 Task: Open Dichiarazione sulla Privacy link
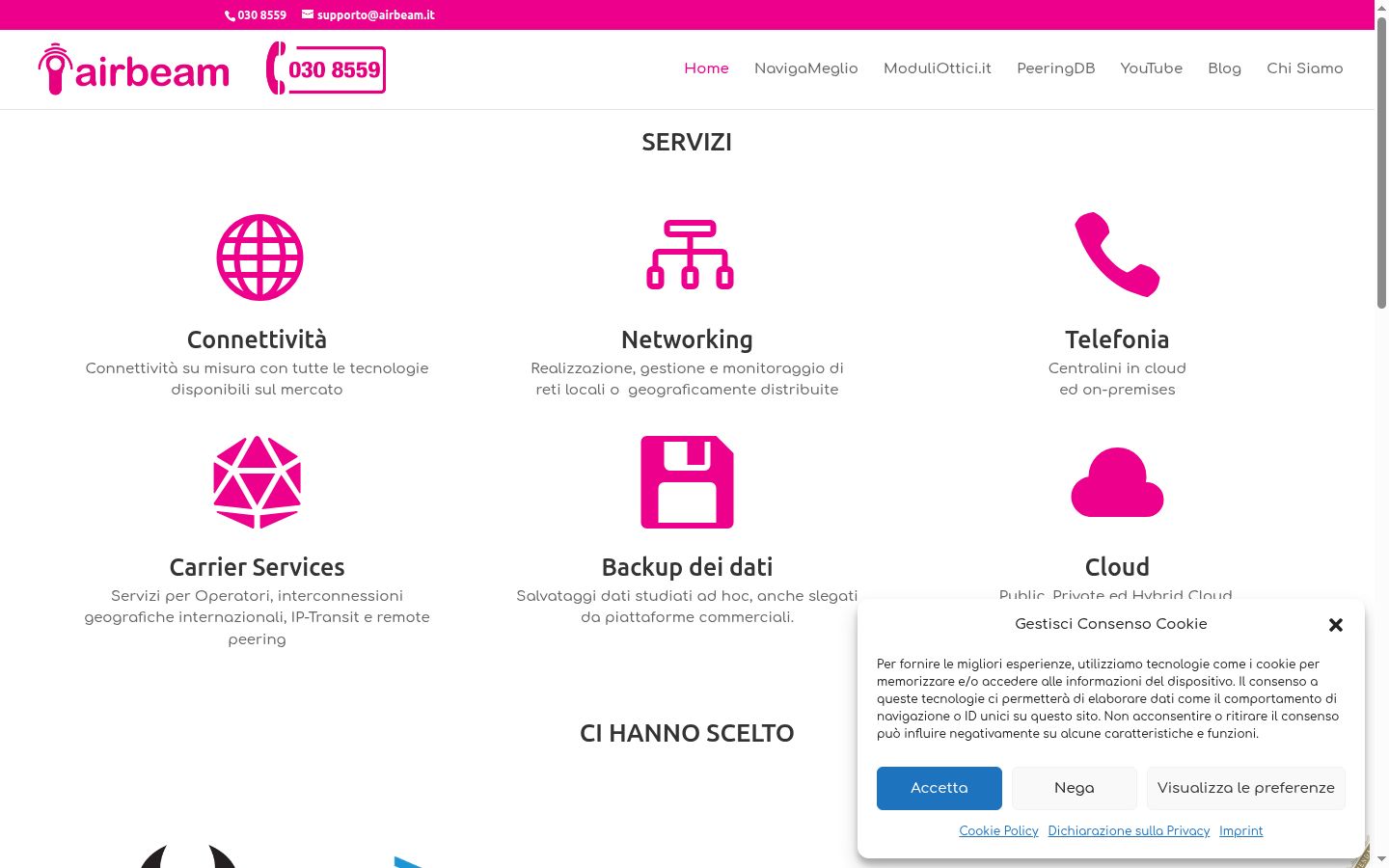(1129, 831)
